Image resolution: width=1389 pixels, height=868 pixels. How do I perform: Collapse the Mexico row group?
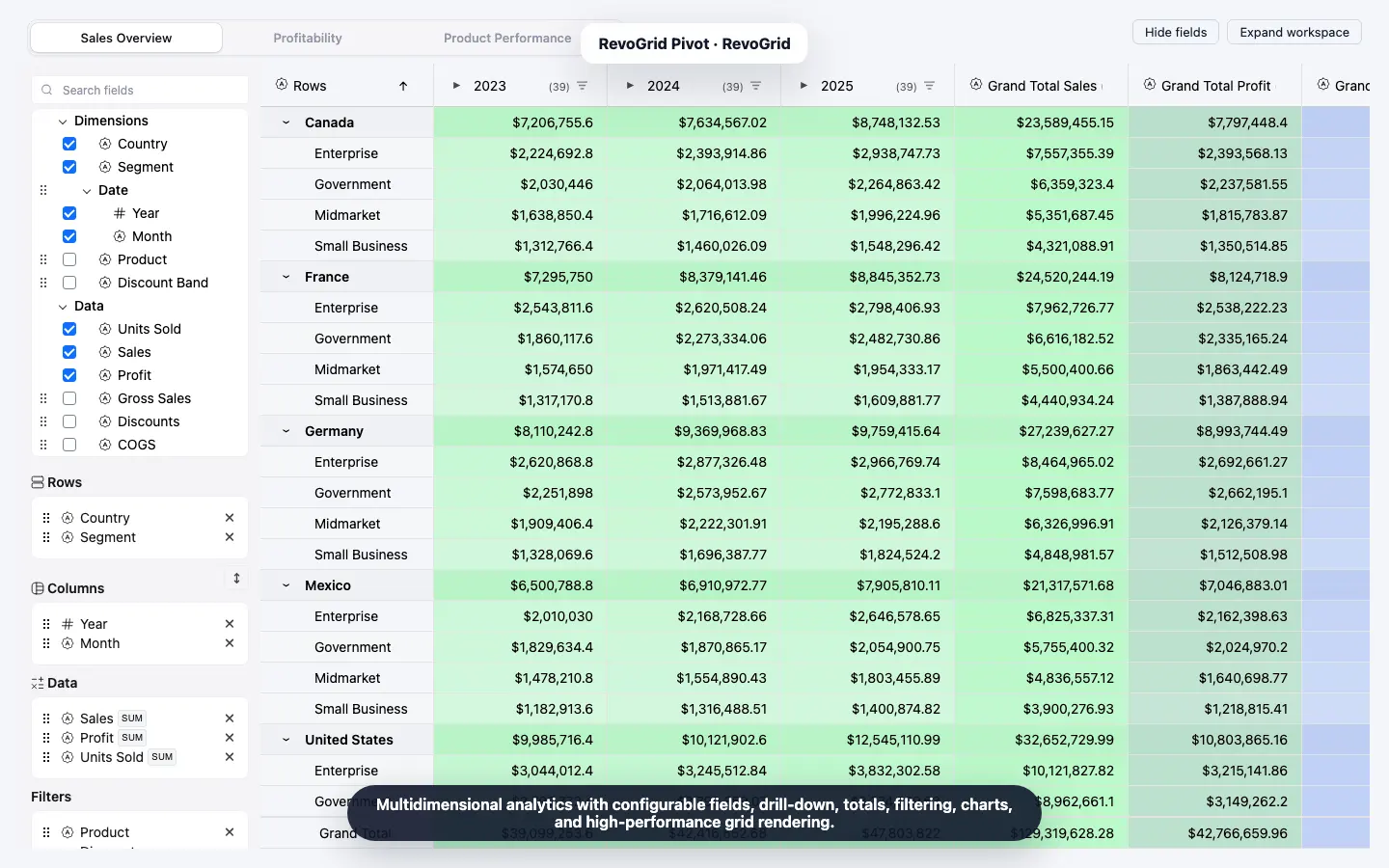286,585
